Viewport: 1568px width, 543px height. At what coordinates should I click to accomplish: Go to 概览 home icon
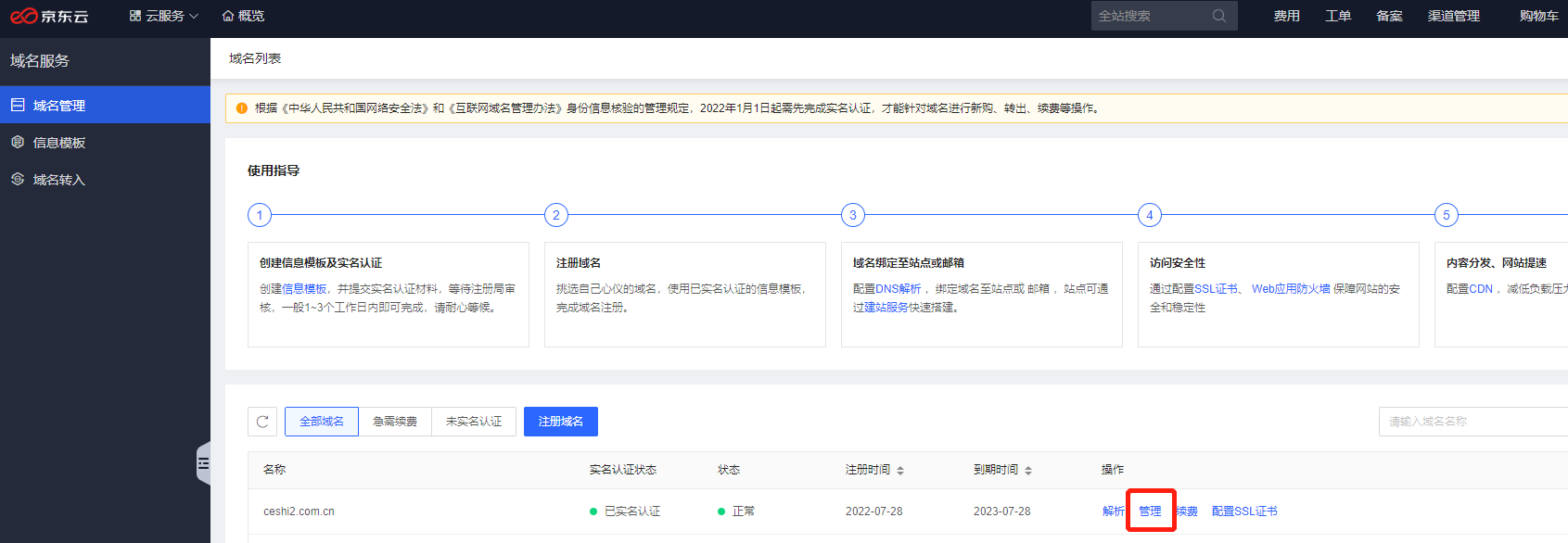click(x=228, y=16)
